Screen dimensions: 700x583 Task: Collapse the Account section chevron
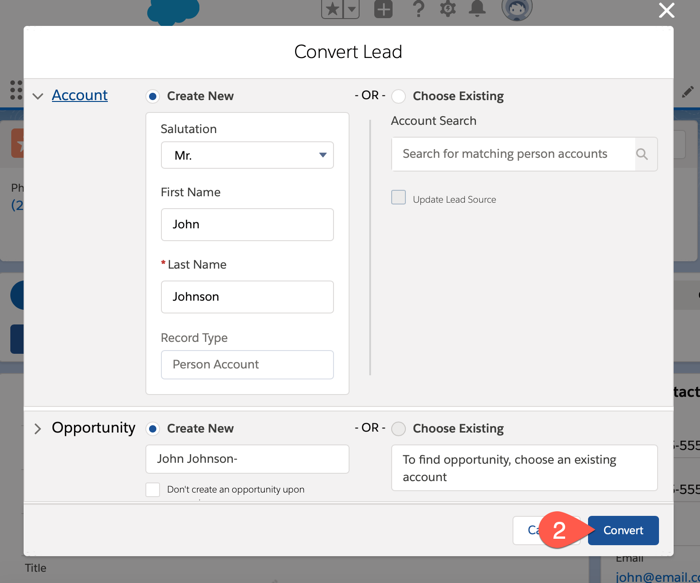pos(38,96)
